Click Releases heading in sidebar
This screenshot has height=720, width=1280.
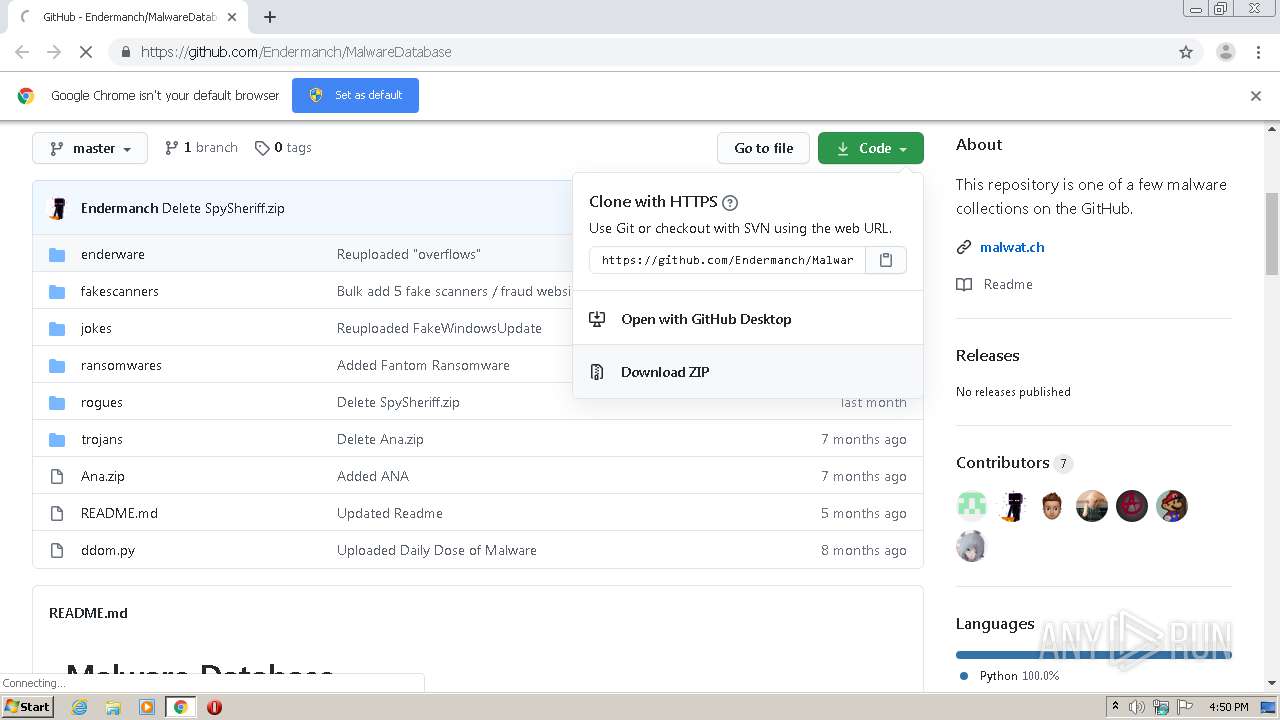(x=987, y=355)
